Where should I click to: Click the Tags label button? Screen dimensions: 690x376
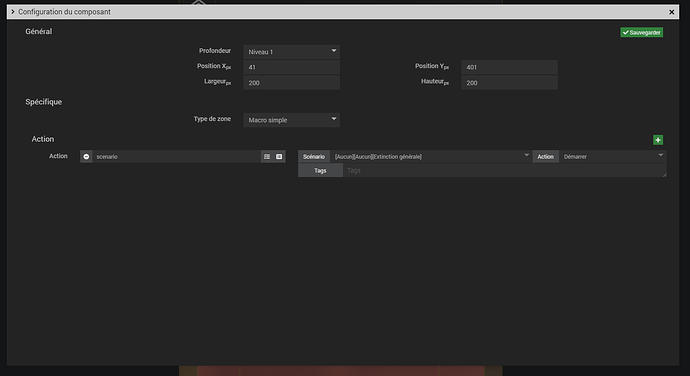click(320, 170)
